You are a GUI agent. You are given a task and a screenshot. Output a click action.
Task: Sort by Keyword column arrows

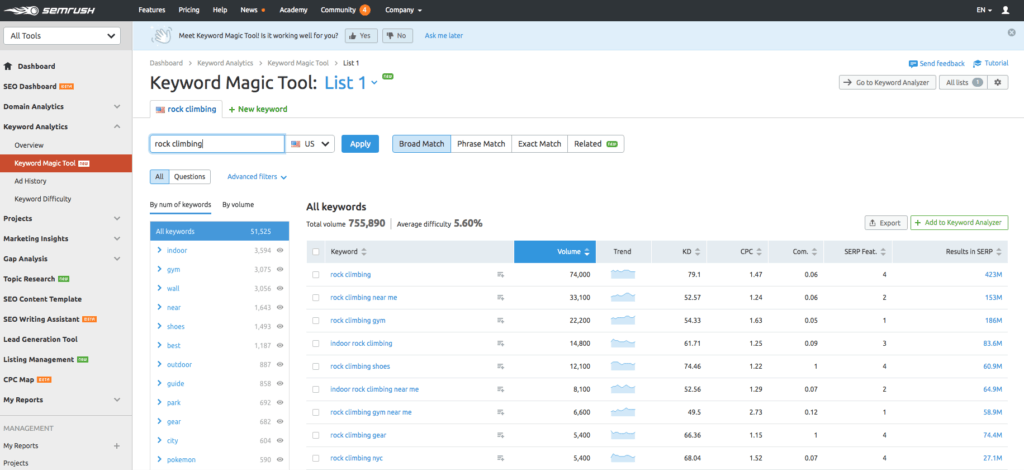(x=364, y=252)
